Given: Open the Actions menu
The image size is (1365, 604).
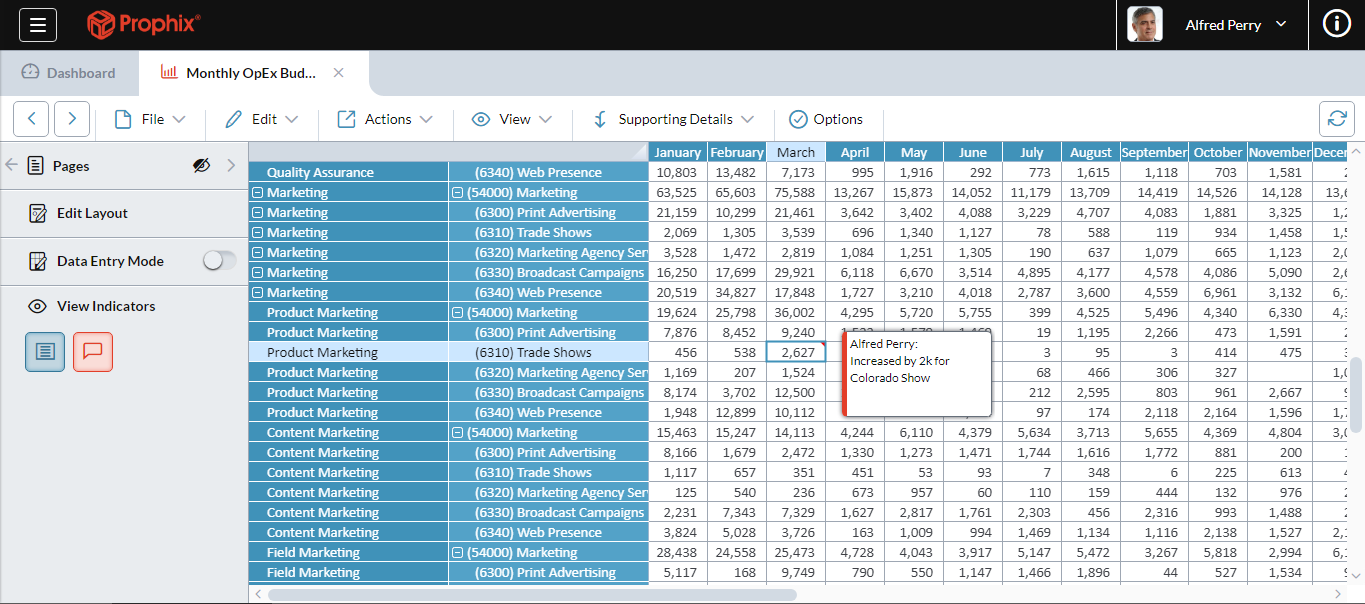Looking at the screenshot, I should [x=385, y=119].
